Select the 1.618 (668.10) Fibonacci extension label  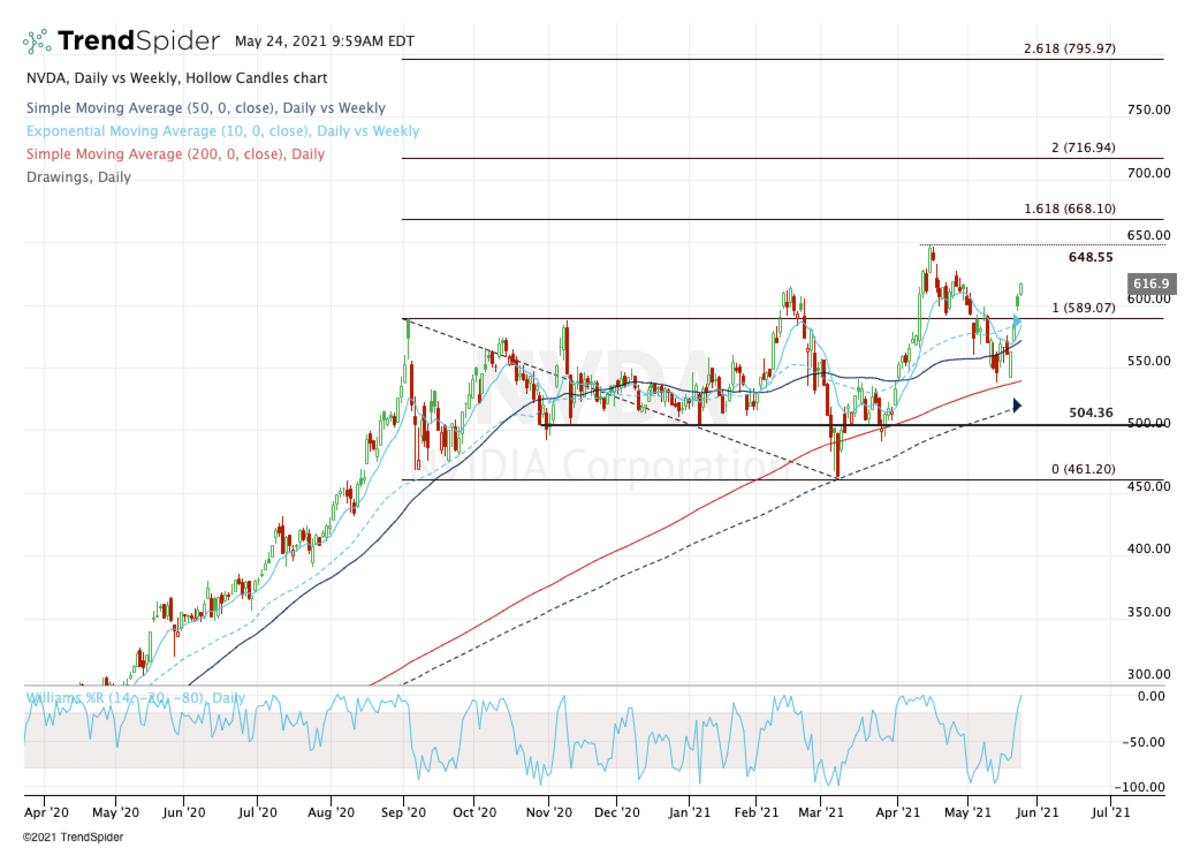1069,208
